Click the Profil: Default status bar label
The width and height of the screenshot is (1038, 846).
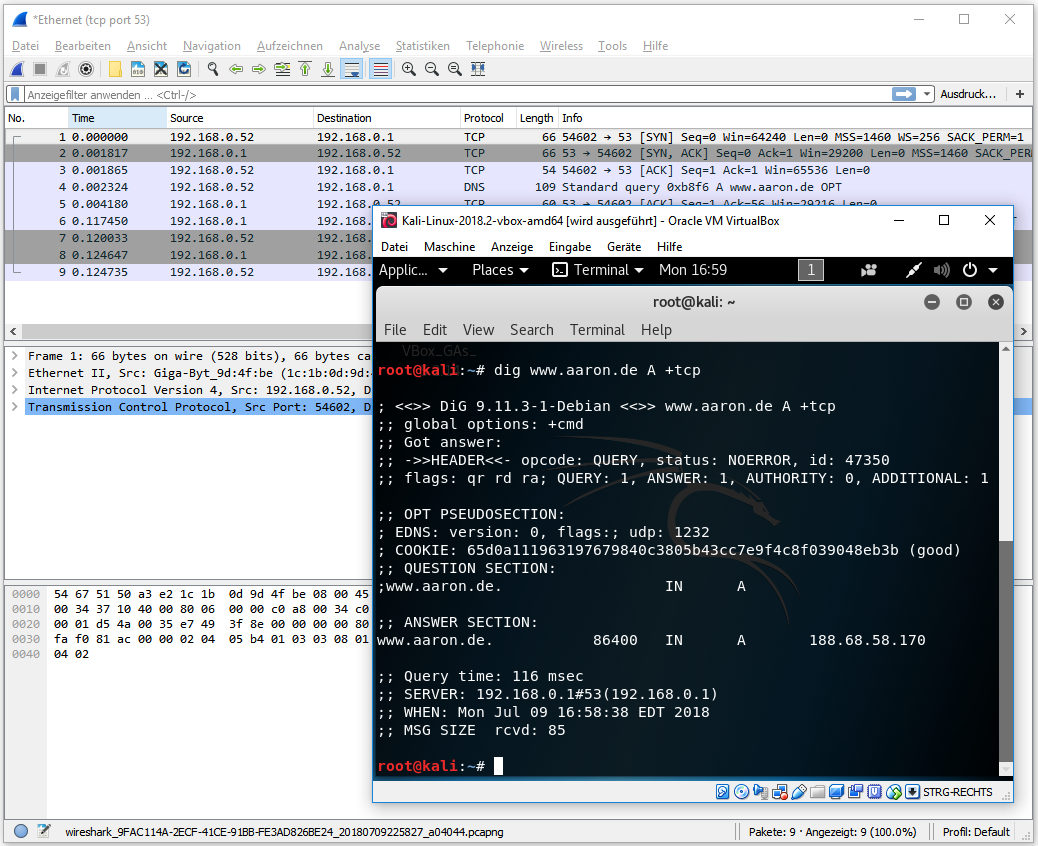(976, 831)
